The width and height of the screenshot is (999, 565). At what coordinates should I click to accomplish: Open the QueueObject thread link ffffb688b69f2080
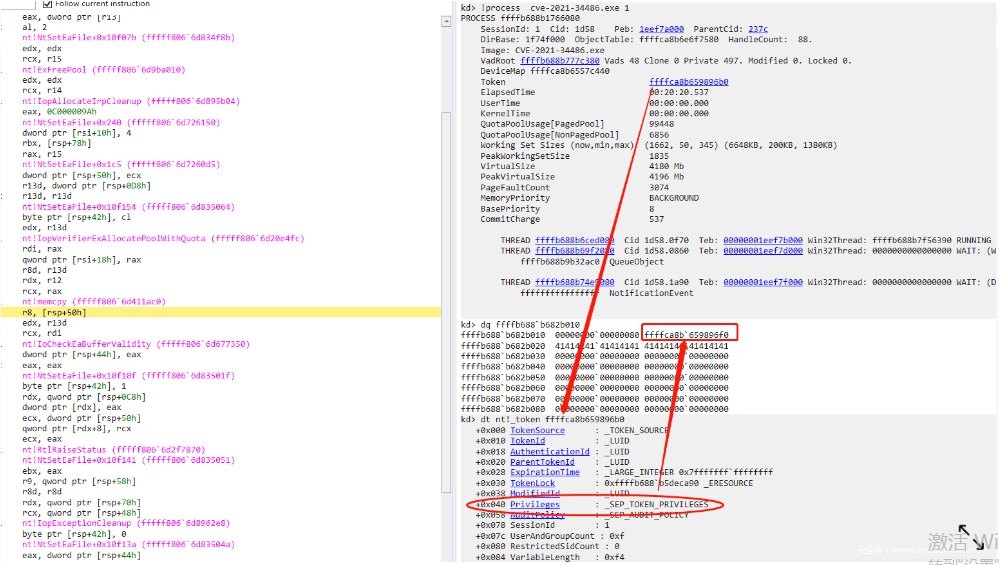575,251
